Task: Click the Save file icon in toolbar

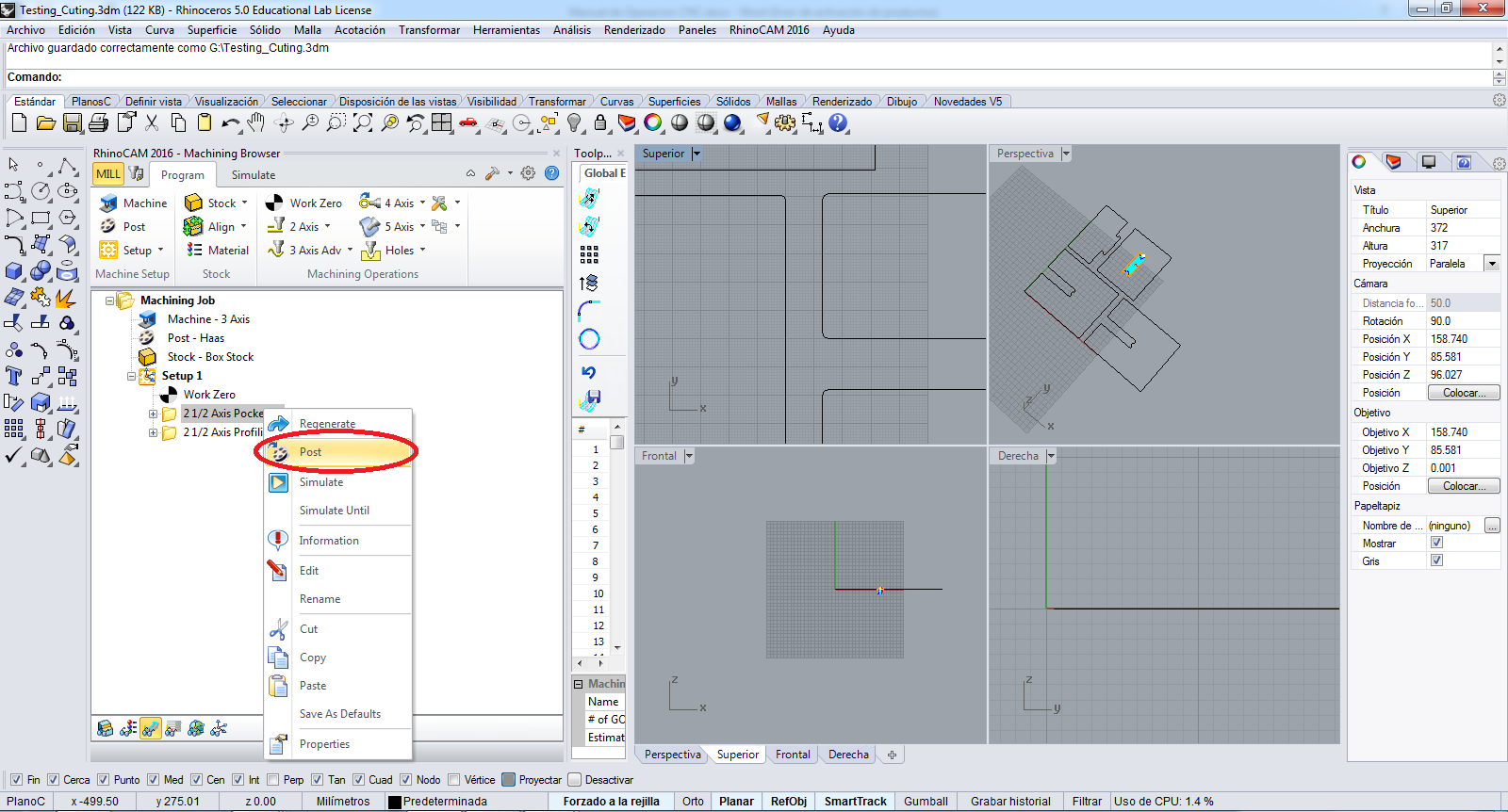Action: click(x=73, y=122)
